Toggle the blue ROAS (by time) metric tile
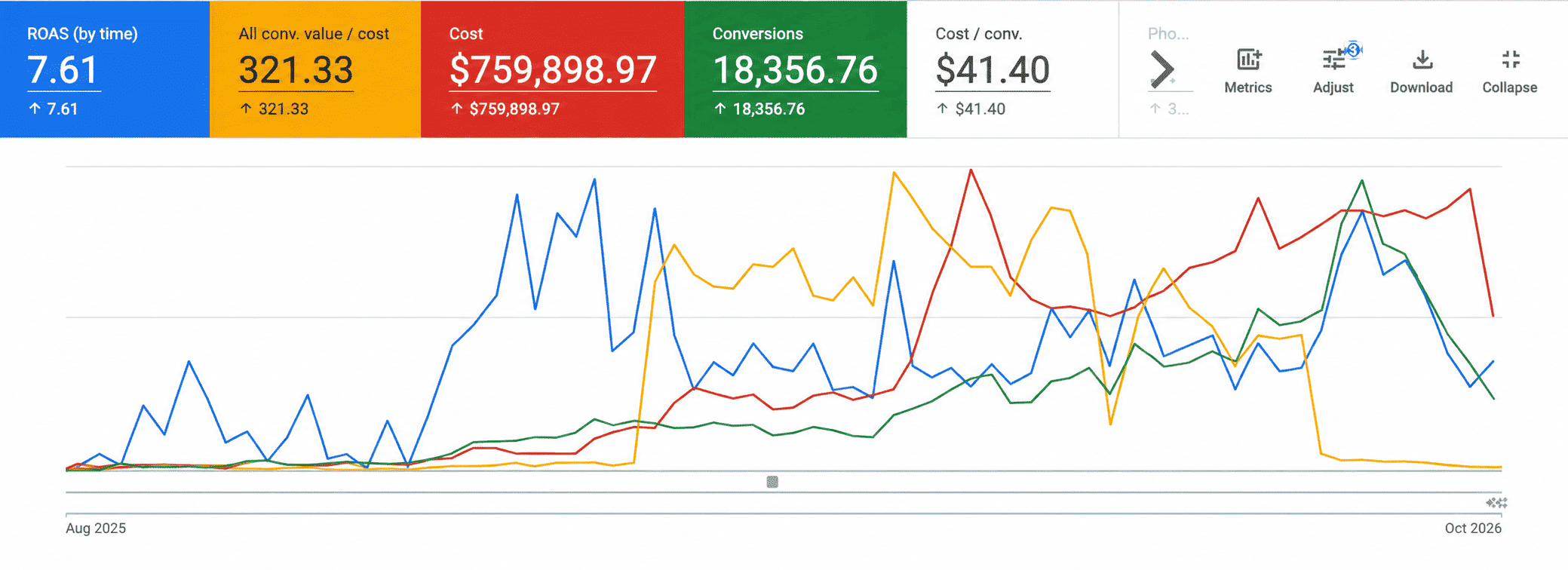Viewport: 1568px width, 570px height. point(105,69)
